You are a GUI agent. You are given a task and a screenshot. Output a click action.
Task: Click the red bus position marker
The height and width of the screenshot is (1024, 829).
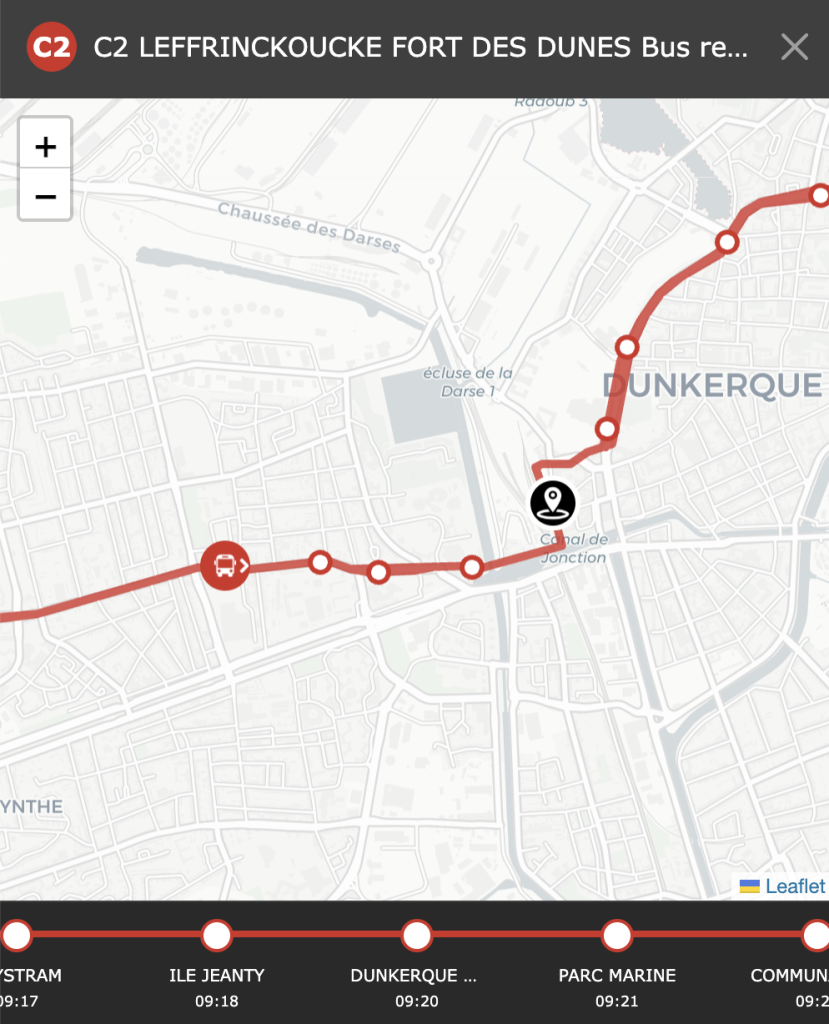point(225,566)
